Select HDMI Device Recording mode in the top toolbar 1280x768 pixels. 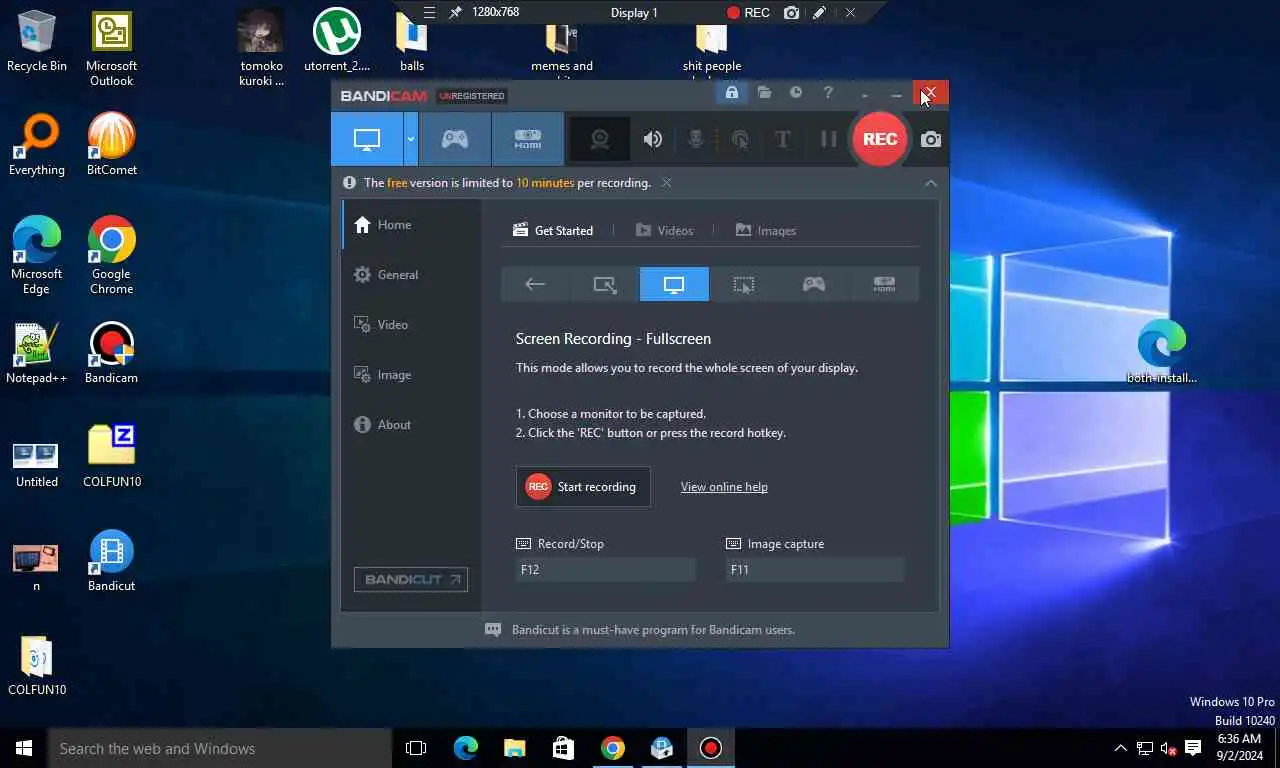528,139
